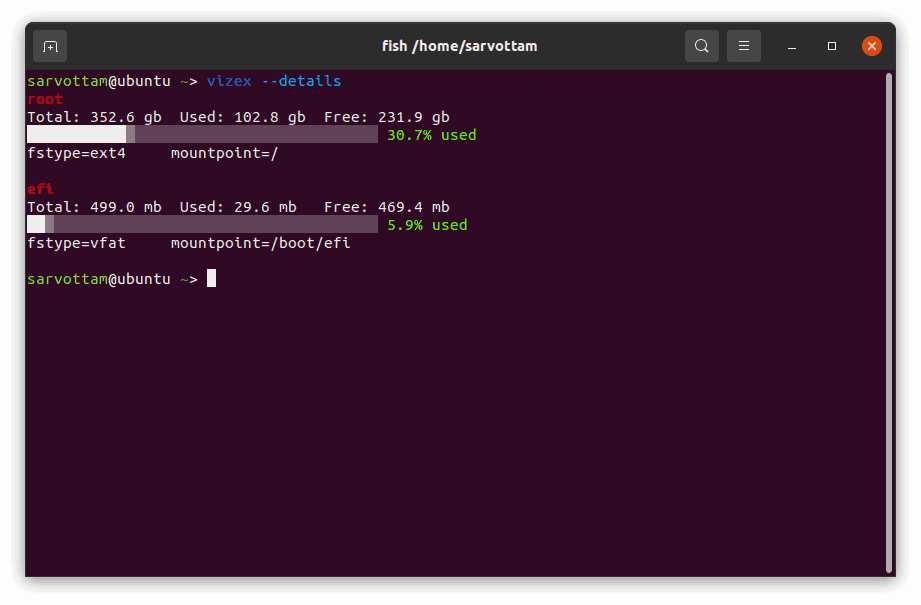Open the hamburger menu

(x=744, y=46)
